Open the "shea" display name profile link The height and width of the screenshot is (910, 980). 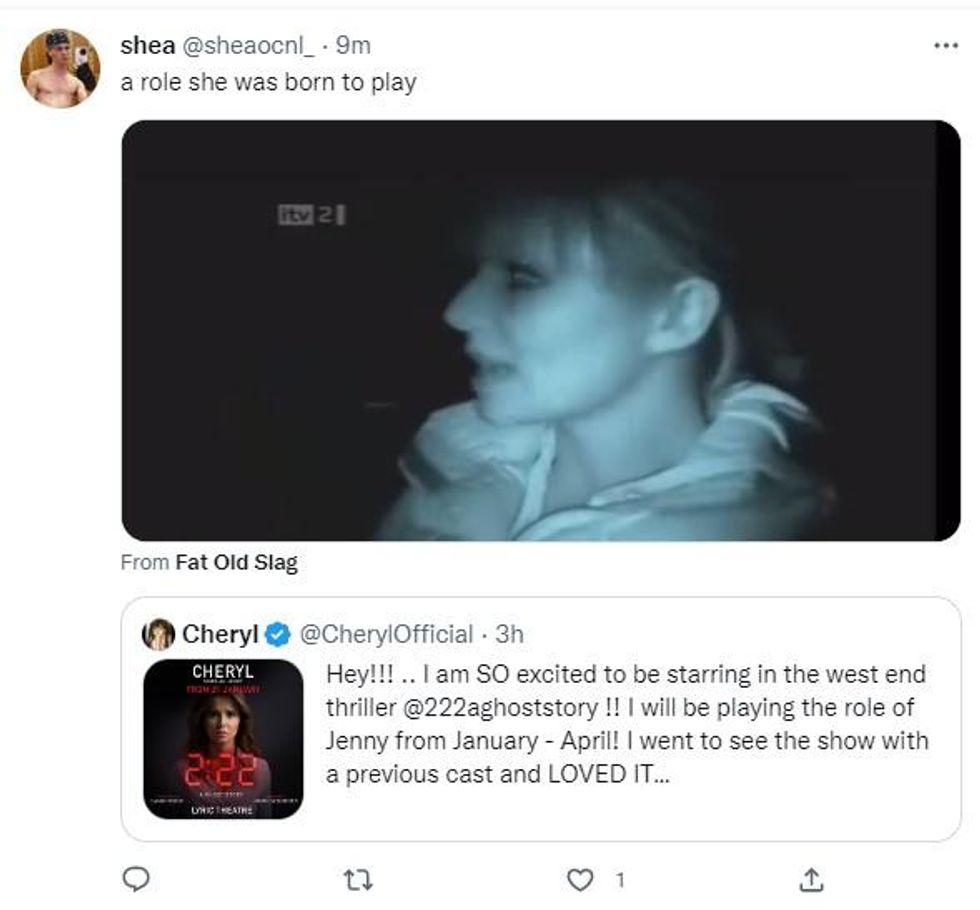(147, 45)
